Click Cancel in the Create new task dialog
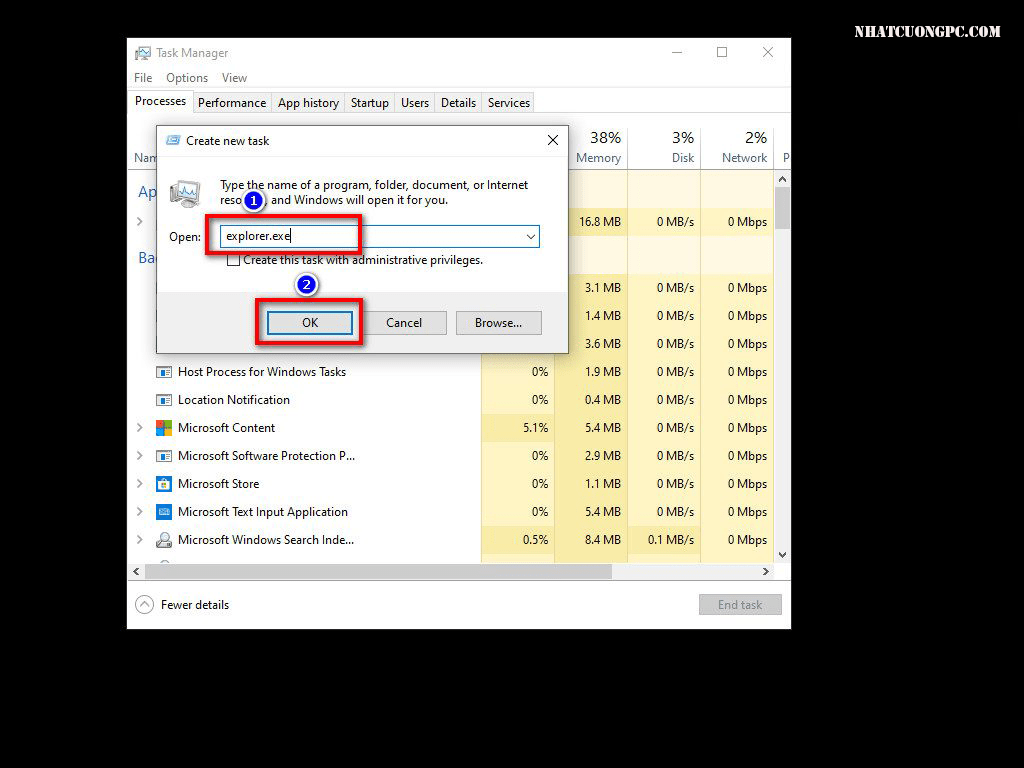This screenshot has height=768, width=1024. coord(404,323)
